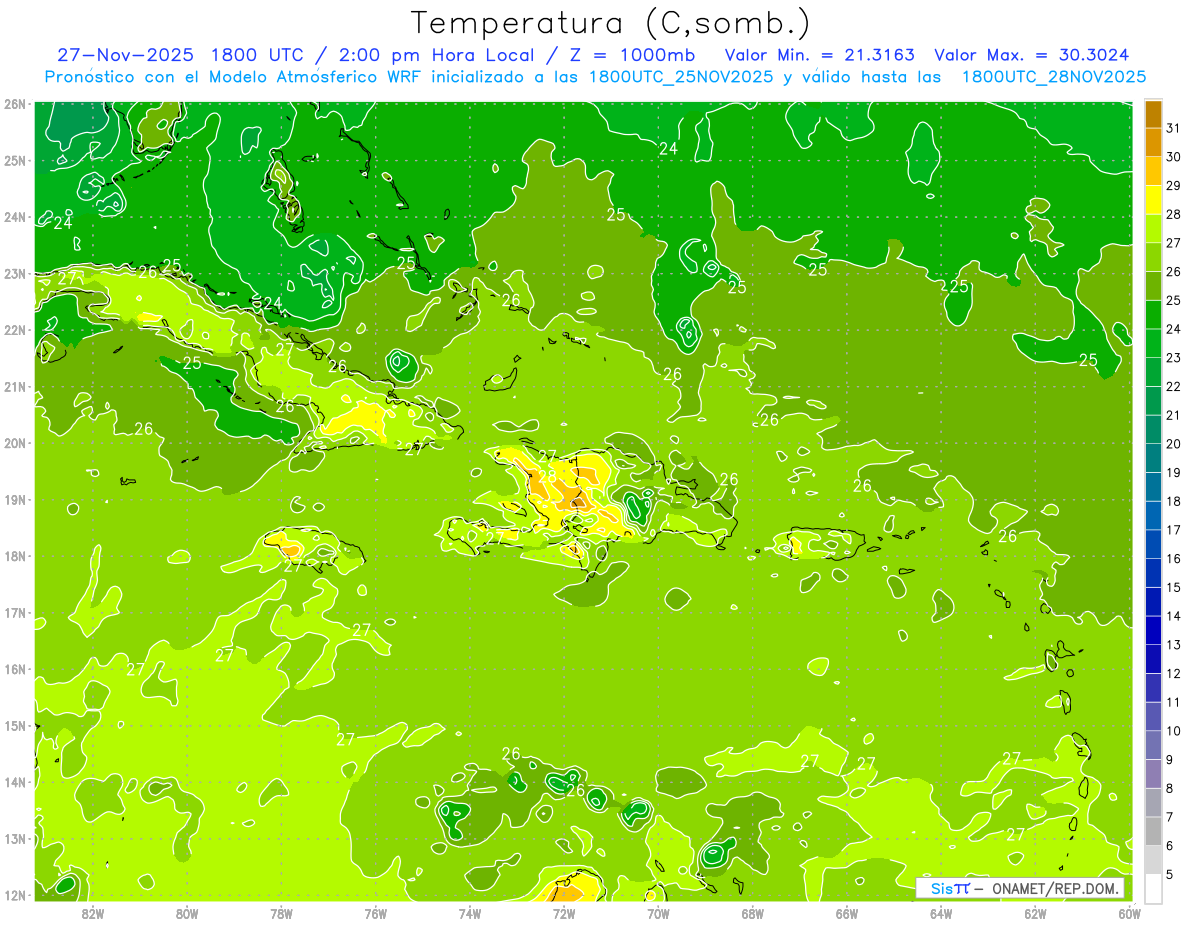Click the longitude axis label '82W'
This screenshot has width=1200, height=927.
(93, 913)
